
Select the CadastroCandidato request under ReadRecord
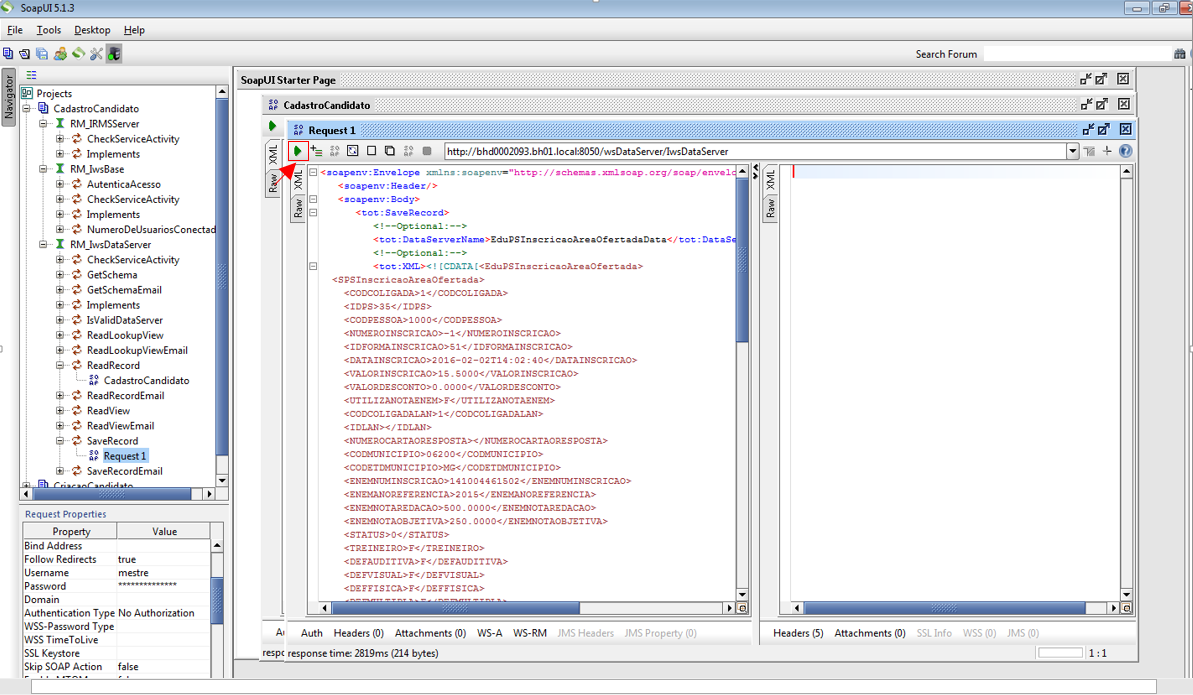146,381
